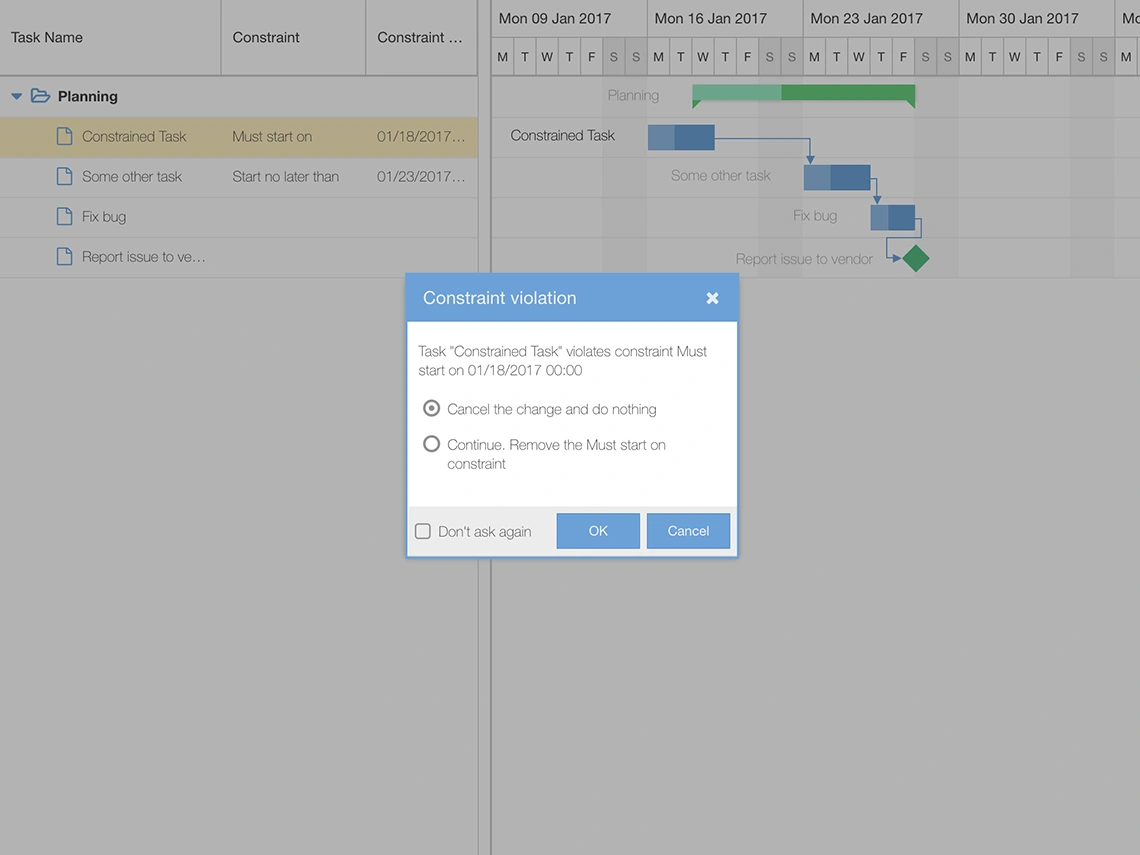The height and width of the screenshot is (855, 1140).
Task: Click the Constrained Task chart label
Action: (562, 135)
